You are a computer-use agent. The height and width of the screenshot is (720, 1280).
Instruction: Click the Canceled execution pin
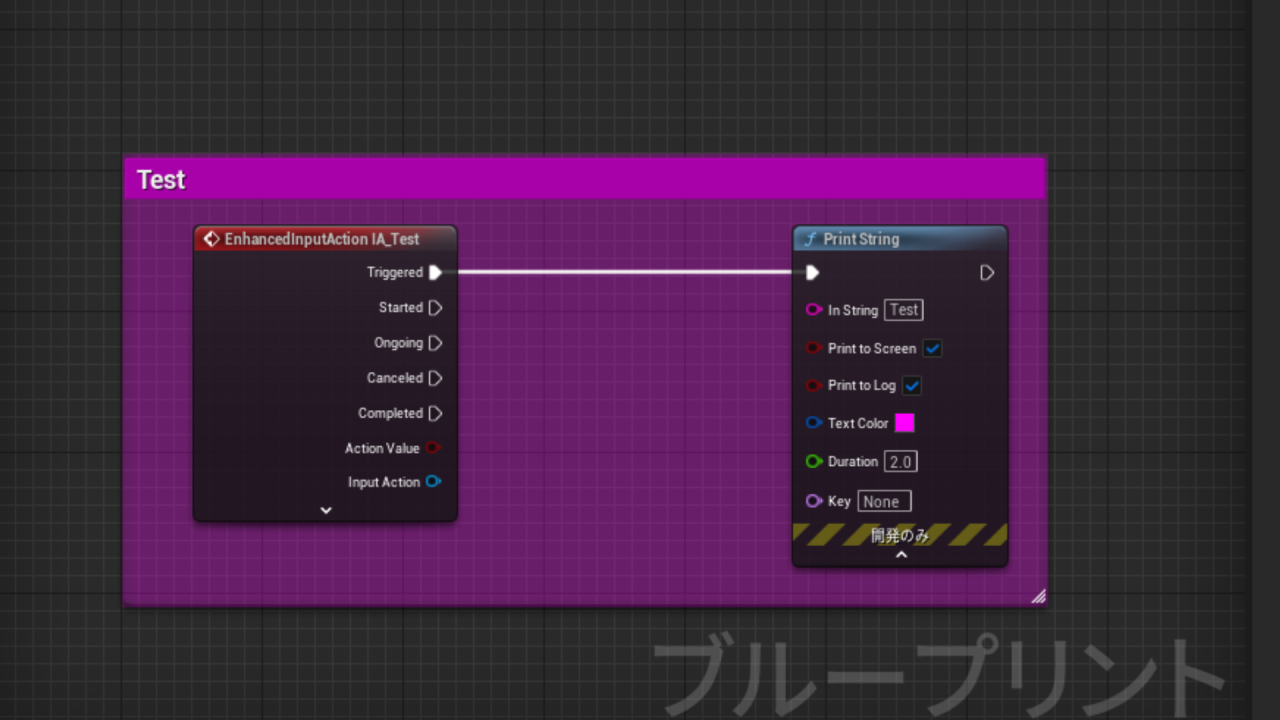[x=435, y=378]
